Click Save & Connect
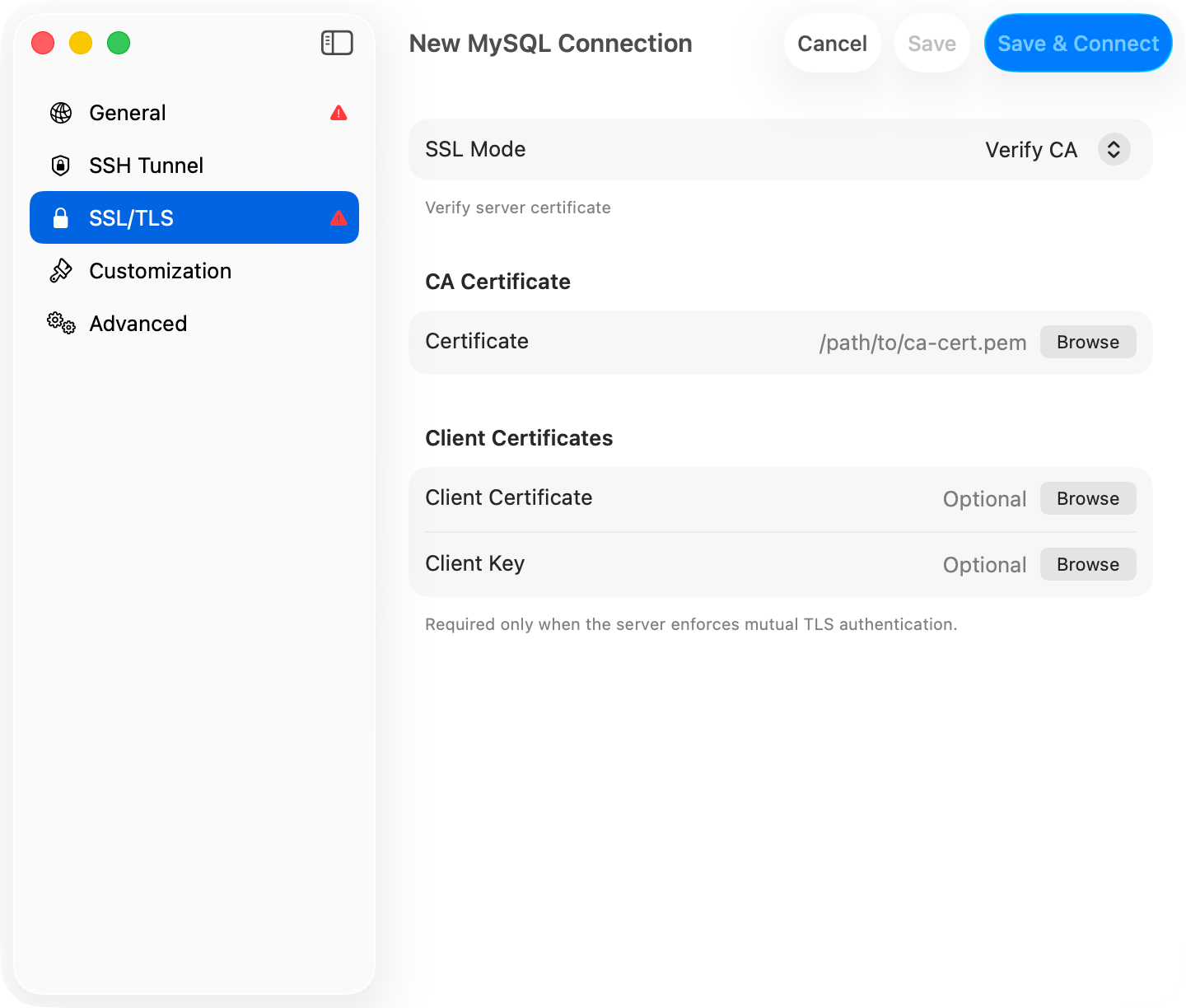 [x=1078, y=43]
